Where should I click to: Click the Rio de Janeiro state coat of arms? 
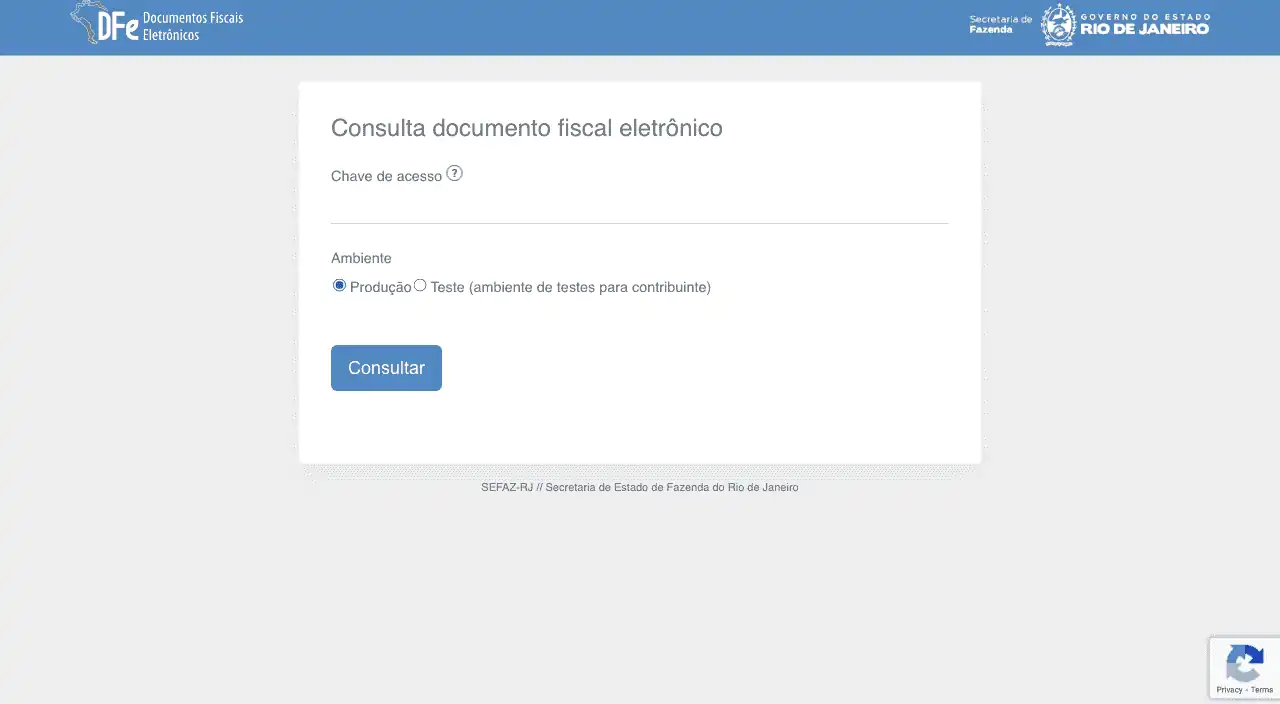pyautogui.click(x=1058, y=25)
